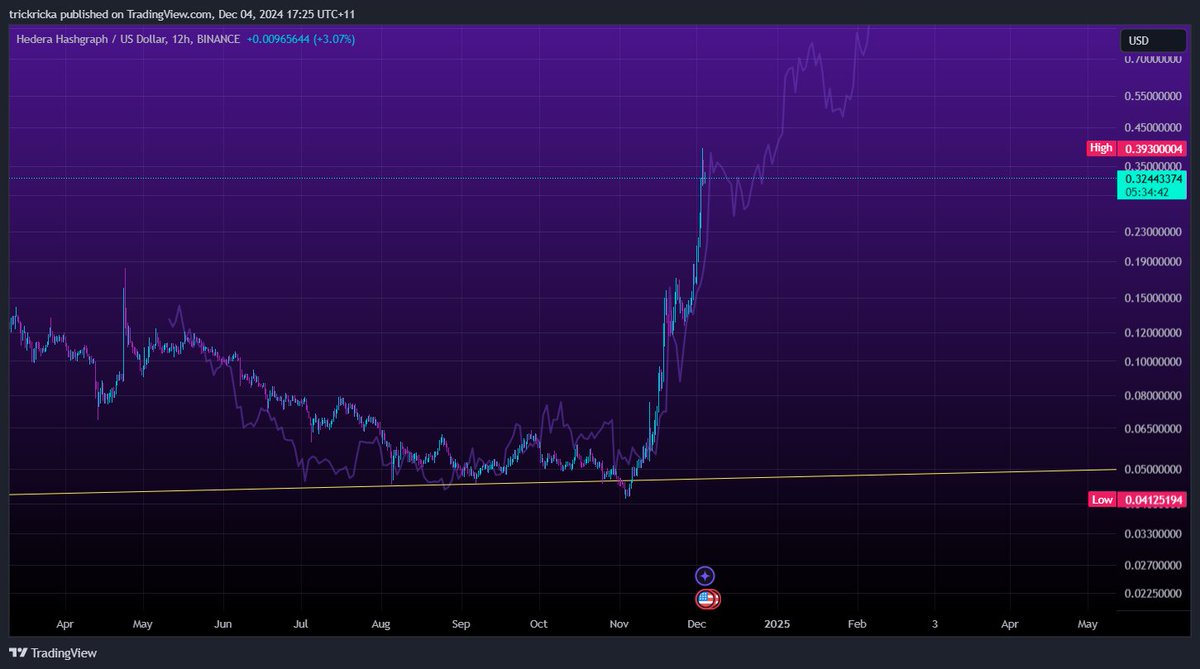Click the TradingView logo

pos(52,651)
